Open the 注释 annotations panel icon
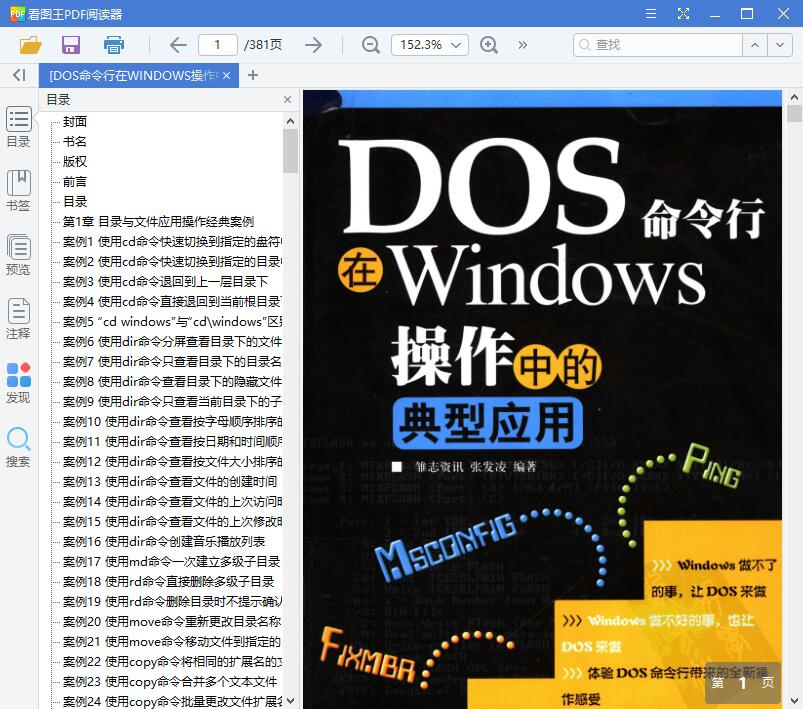This screenshot has height=709, width=803. (x=18, y=319)
